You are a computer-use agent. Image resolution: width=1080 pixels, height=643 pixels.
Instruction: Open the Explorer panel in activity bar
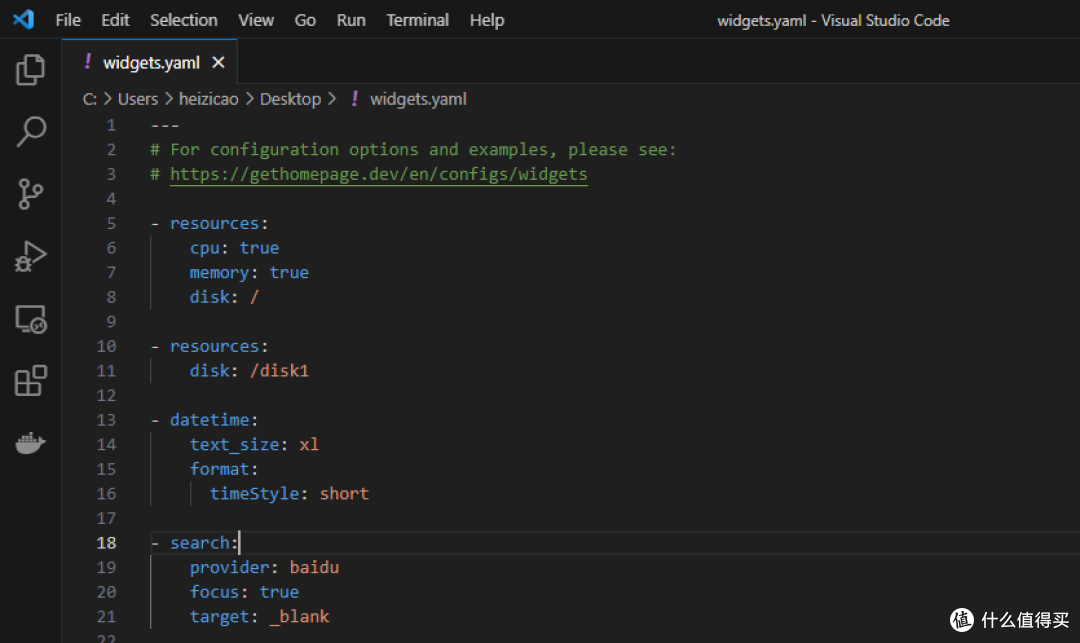tap(31, 70)
